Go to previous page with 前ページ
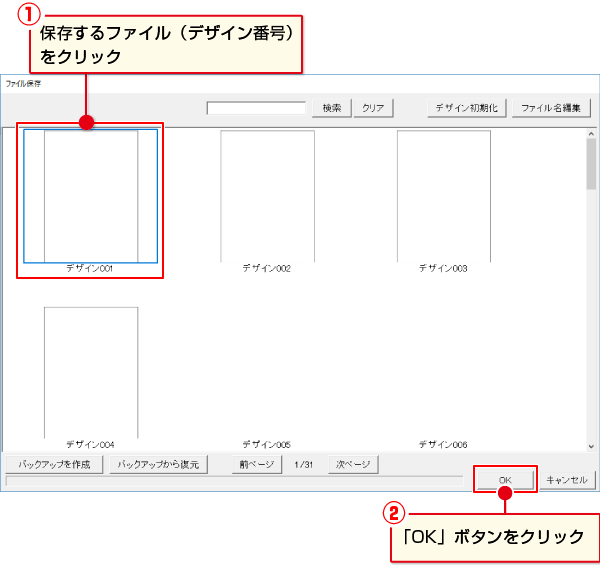This screenshot has width=600, height=565. (x=257, y=464)
